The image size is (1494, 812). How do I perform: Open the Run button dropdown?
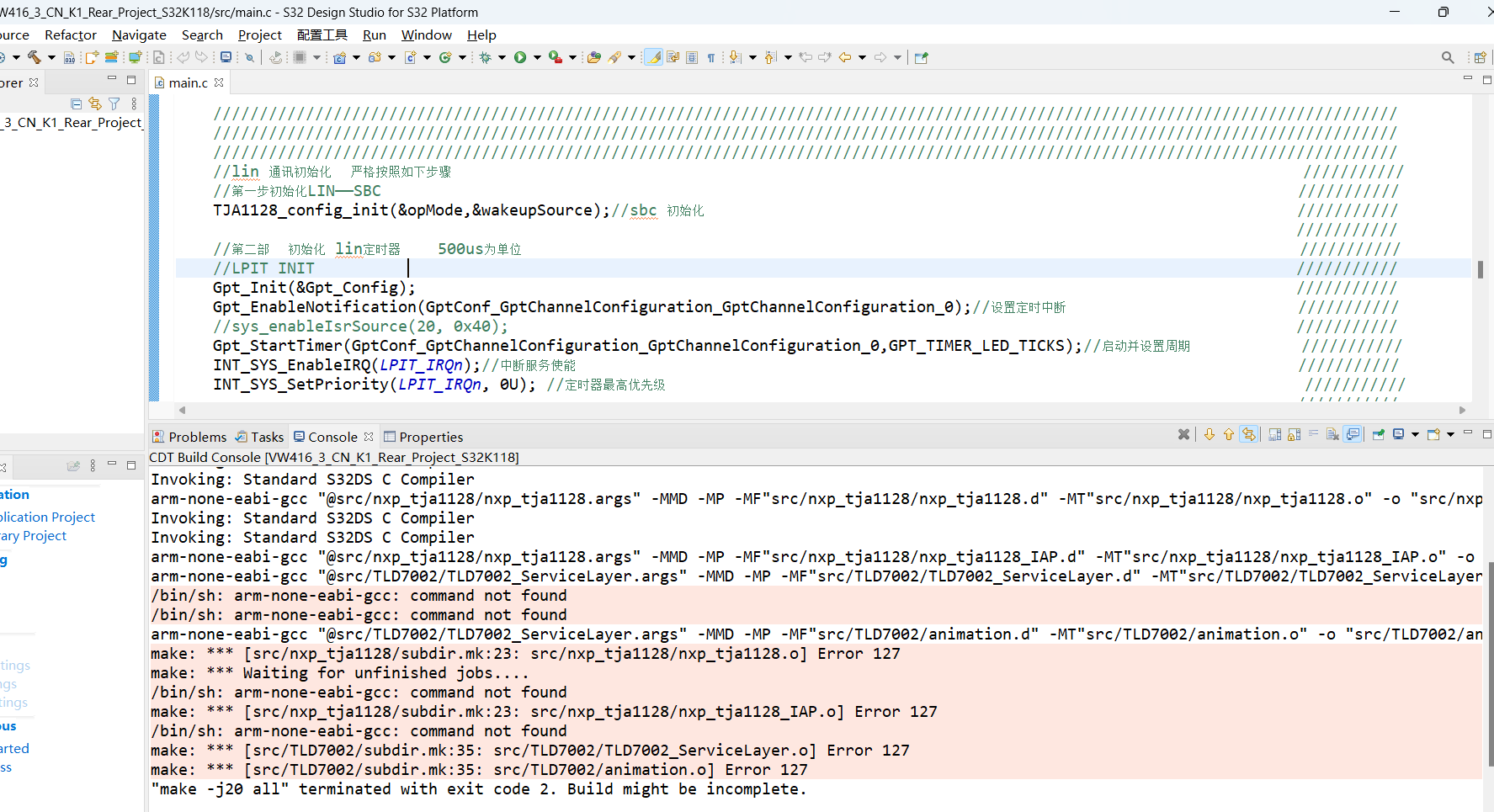coord(537,56)
